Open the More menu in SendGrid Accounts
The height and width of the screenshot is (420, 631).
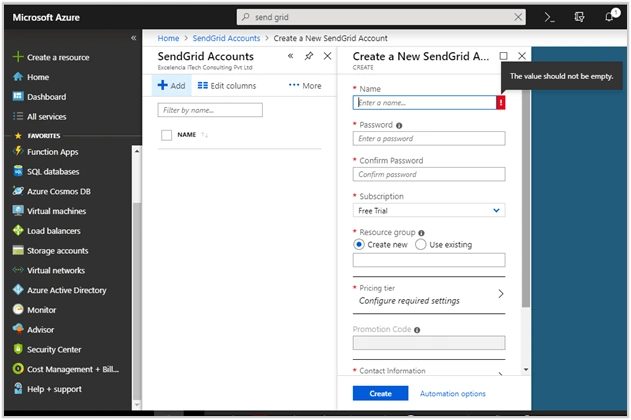305,86
